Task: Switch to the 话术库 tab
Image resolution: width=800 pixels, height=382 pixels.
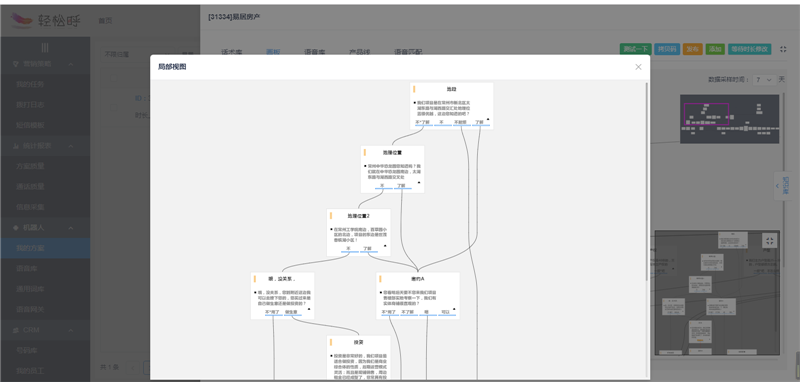Action: (x=232, y=52)
